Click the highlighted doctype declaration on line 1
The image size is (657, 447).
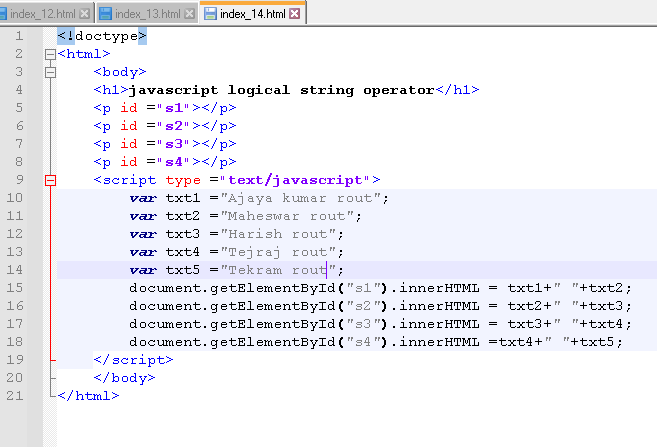pyautogui.click(x=102, y=36)
